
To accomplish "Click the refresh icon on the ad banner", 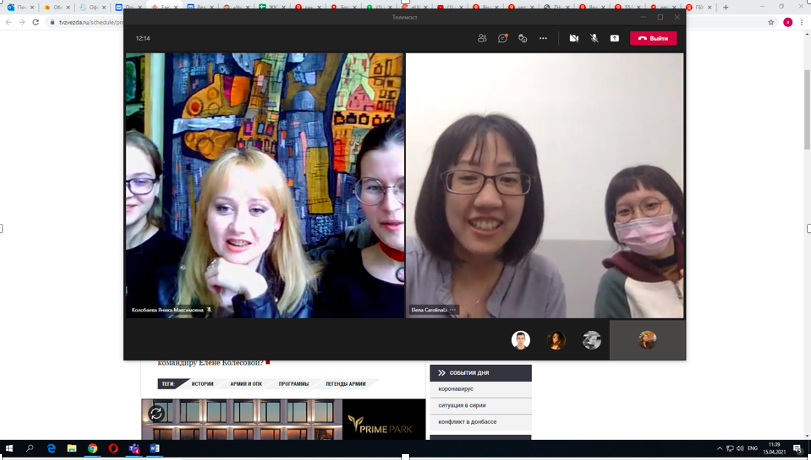I will 156,413.
